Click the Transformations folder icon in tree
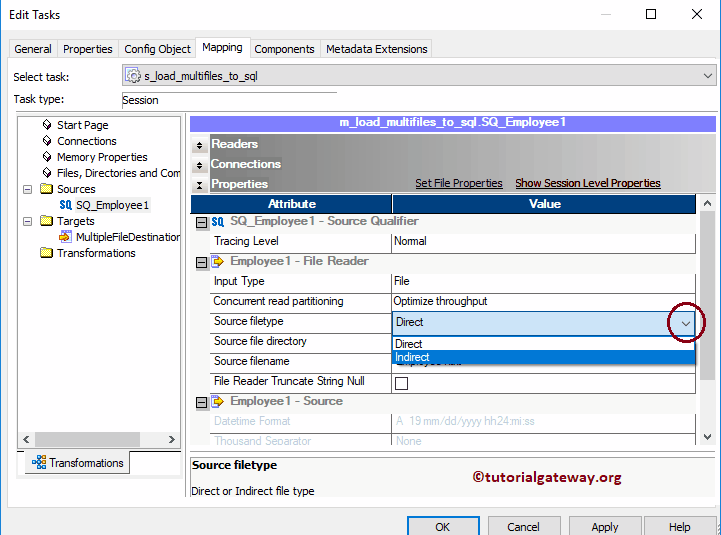 point(46,253)
